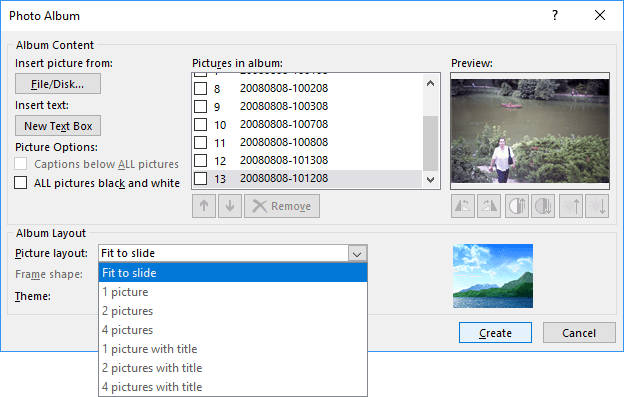624x397 pixels.
Task: Select Fit to slide layout option
Action: (x=233, y=273)
